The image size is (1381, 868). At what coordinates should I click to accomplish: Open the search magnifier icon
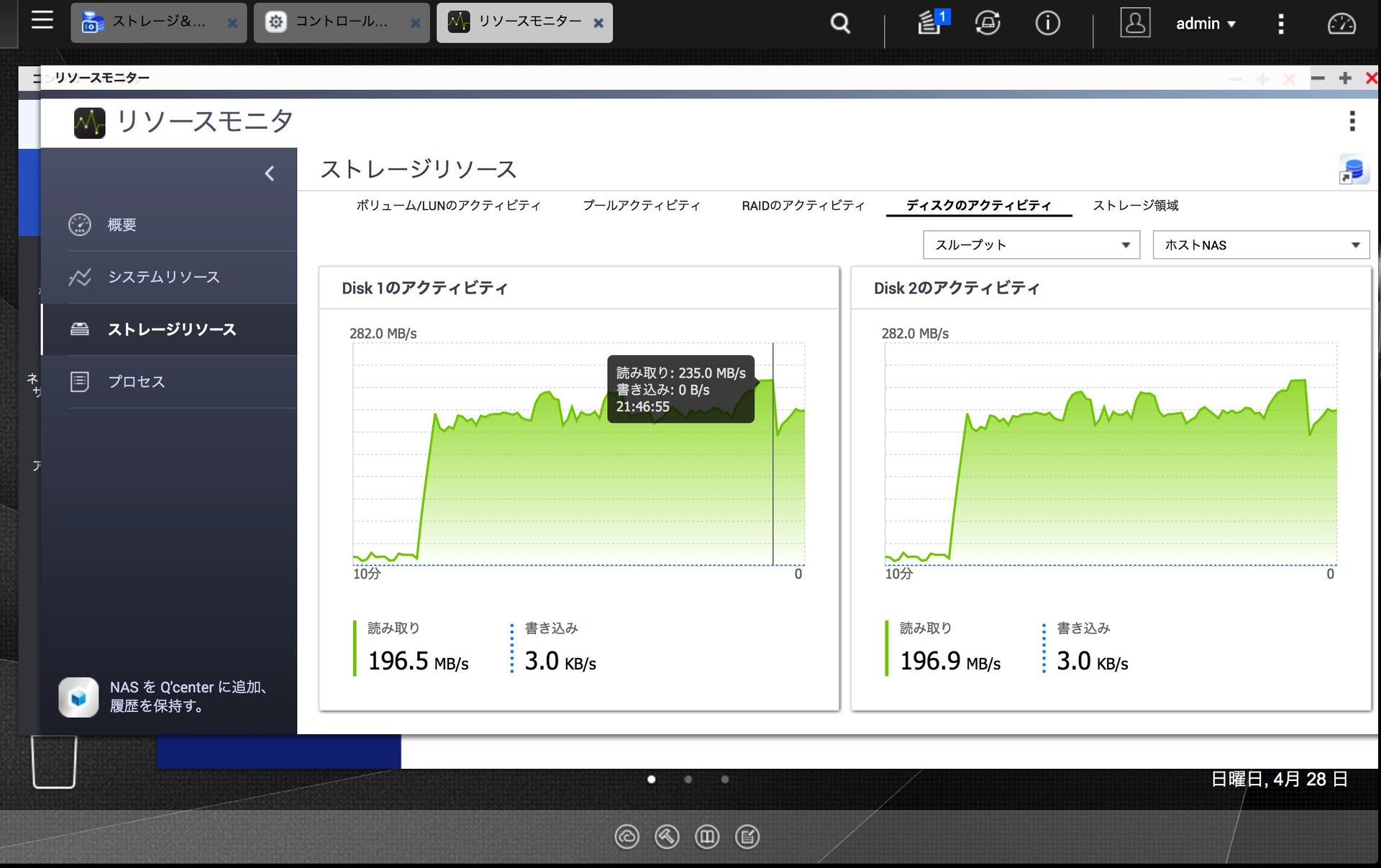[x=840, y=24]
